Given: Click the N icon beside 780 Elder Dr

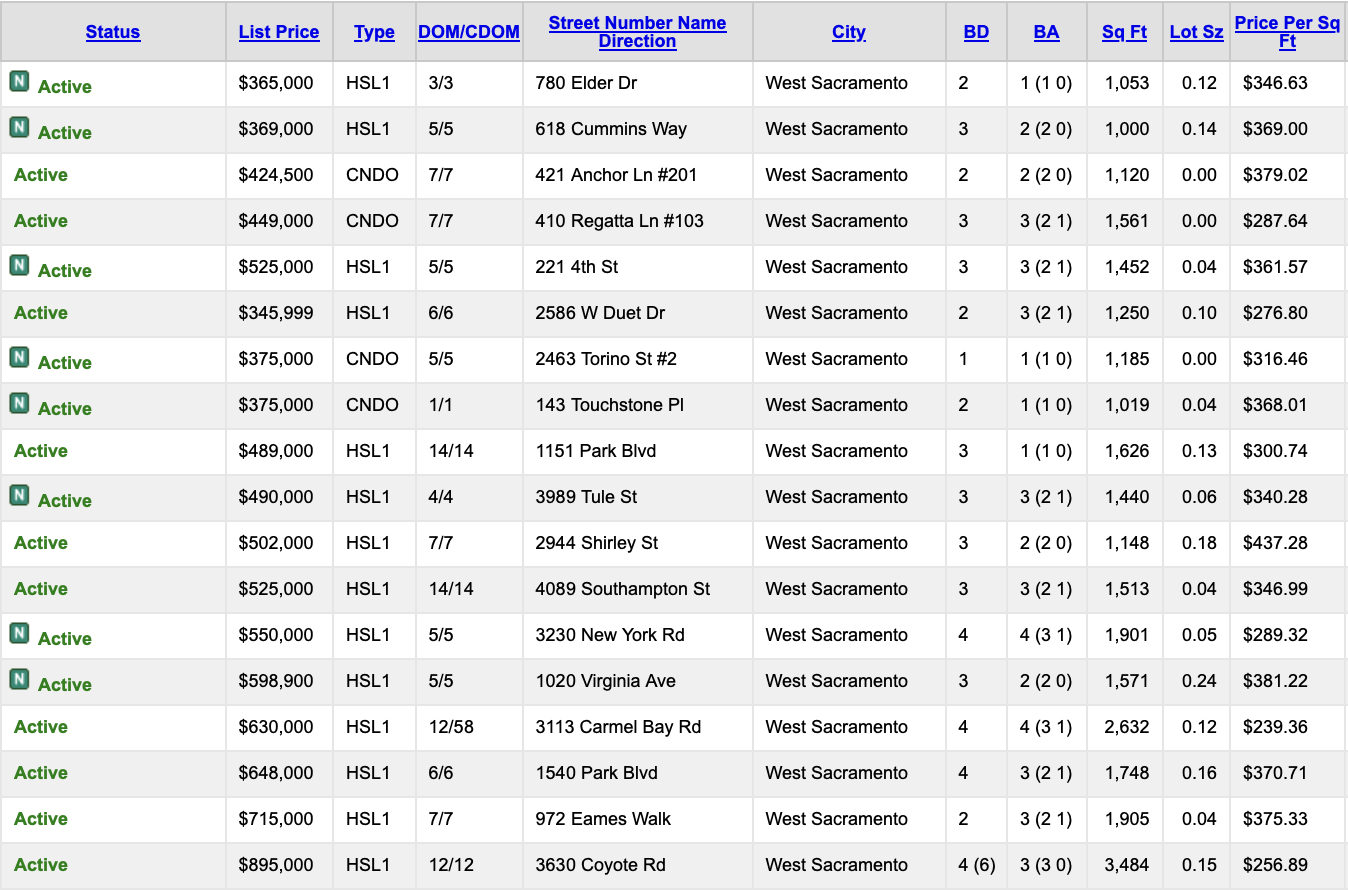Looking at the screenshot, I should point(19,81).
